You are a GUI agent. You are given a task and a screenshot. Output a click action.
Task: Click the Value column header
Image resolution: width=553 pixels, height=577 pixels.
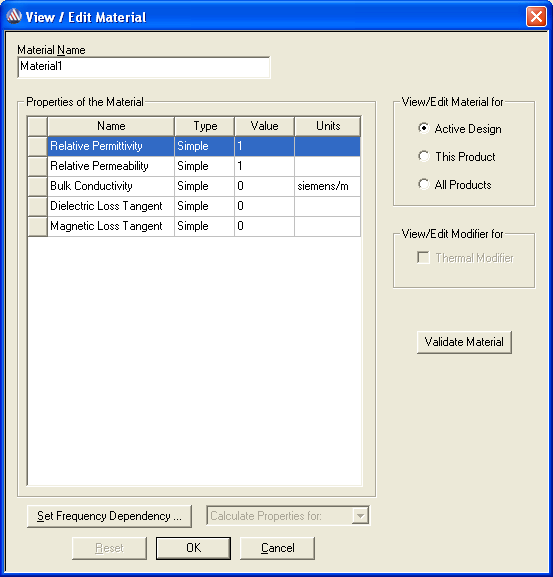coord(264,126)
